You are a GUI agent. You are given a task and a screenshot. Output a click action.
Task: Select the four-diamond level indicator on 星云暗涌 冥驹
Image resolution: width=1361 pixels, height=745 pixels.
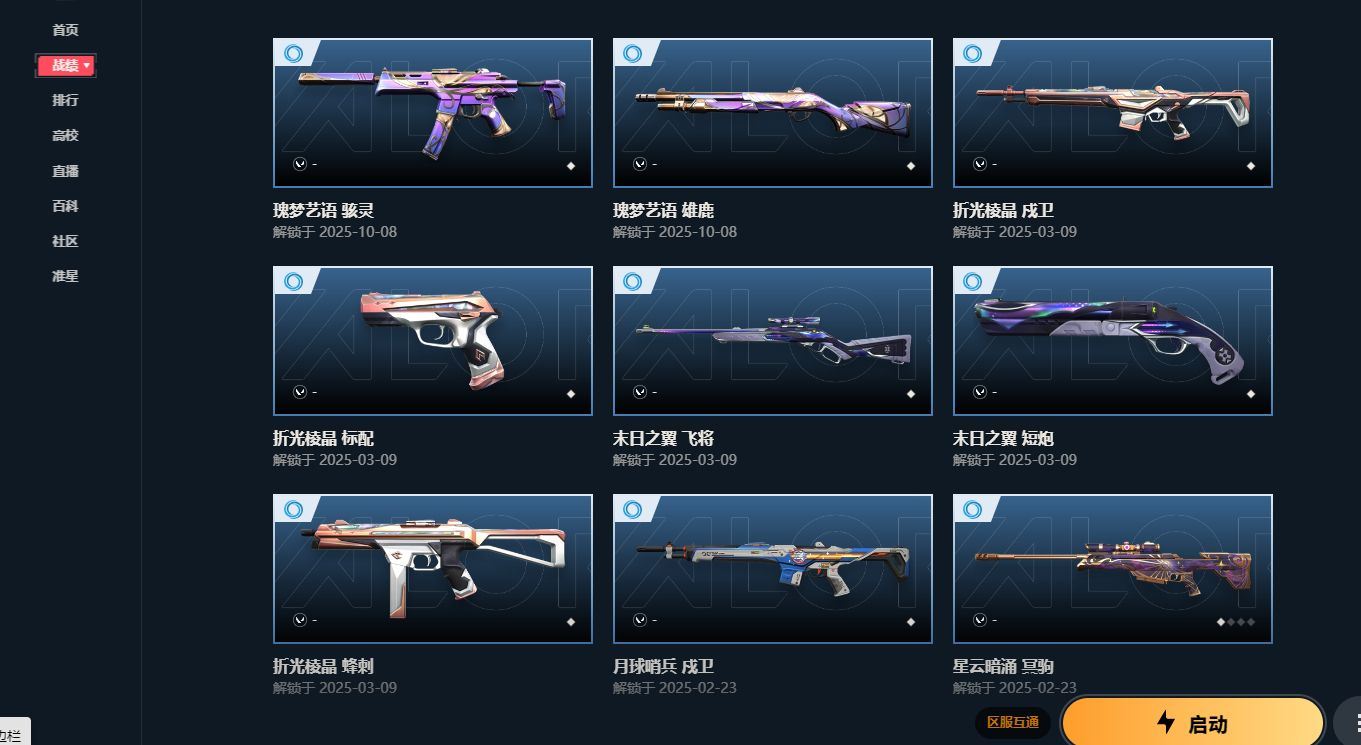pos(1235,622)
